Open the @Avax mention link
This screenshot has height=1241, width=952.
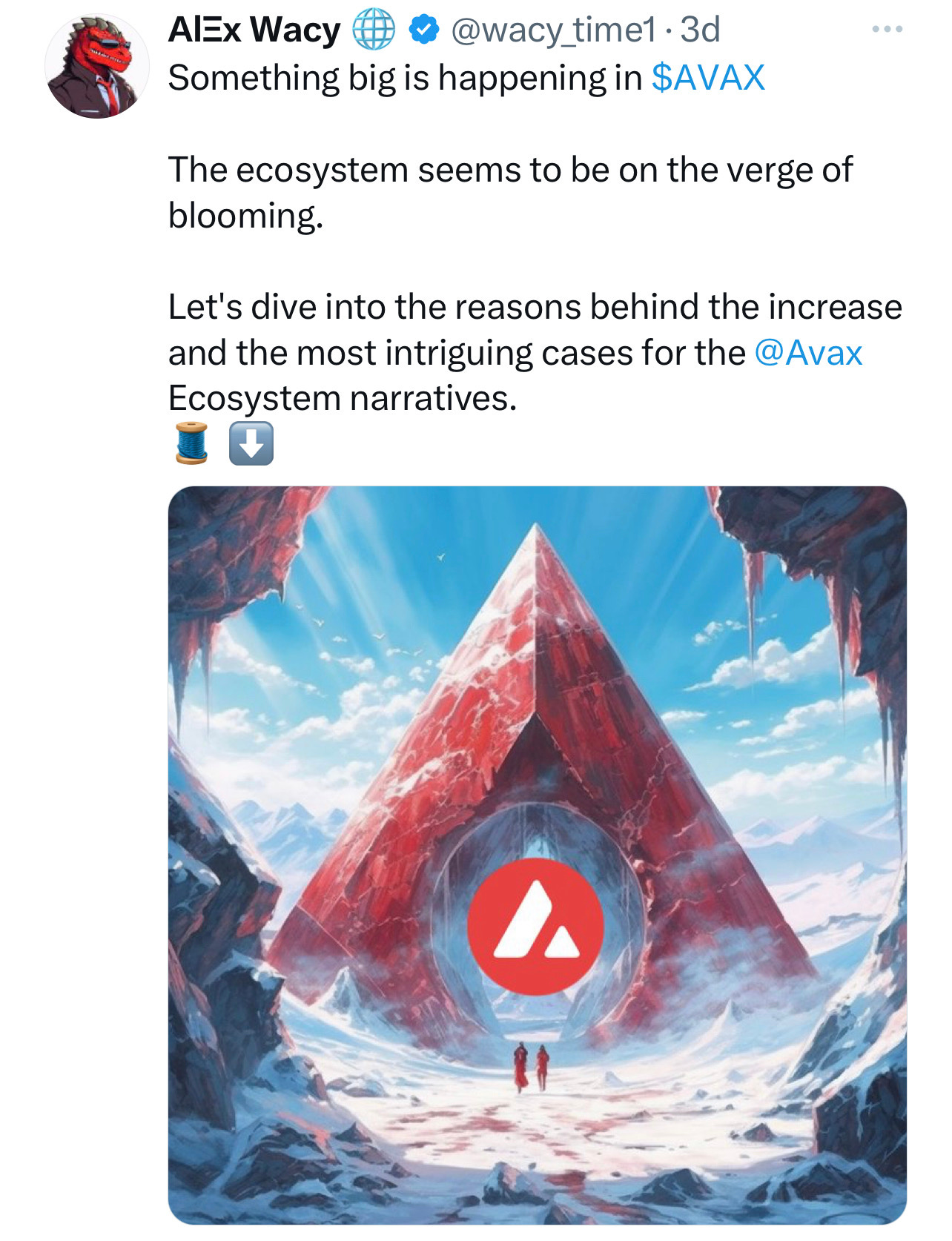pos(808,353)
